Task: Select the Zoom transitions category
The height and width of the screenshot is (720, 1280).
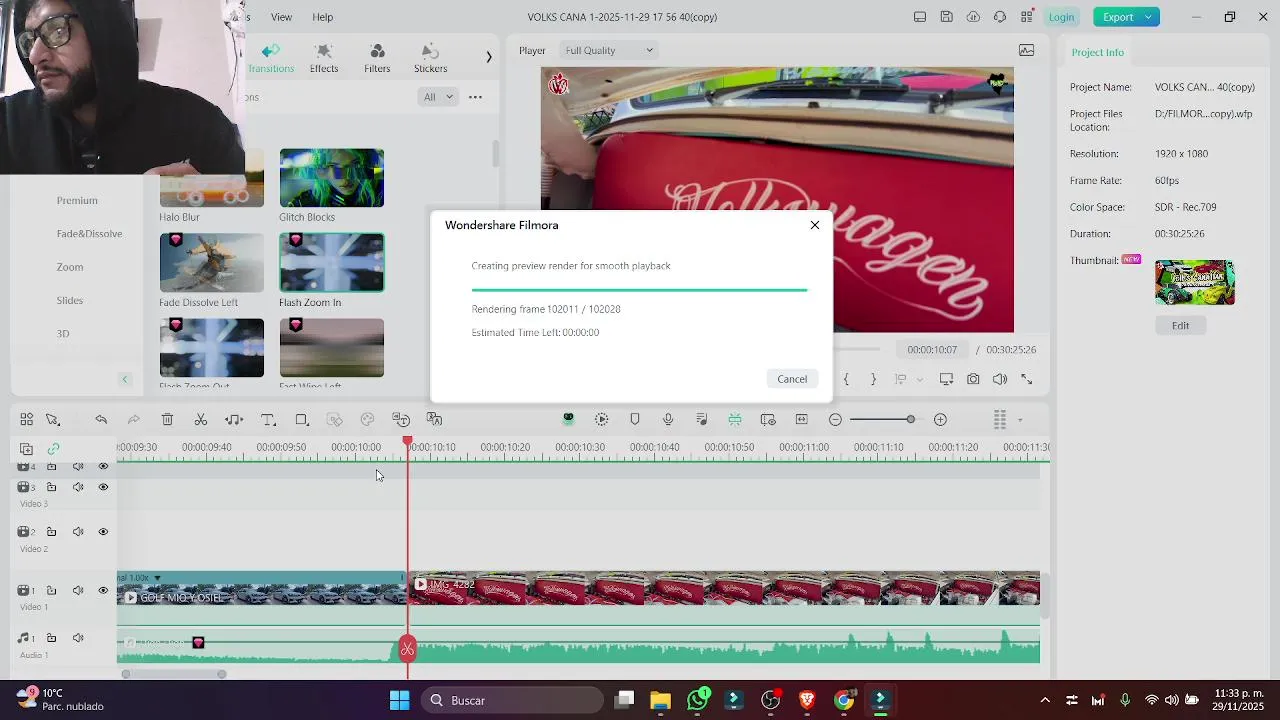Action: pos(70,267)
